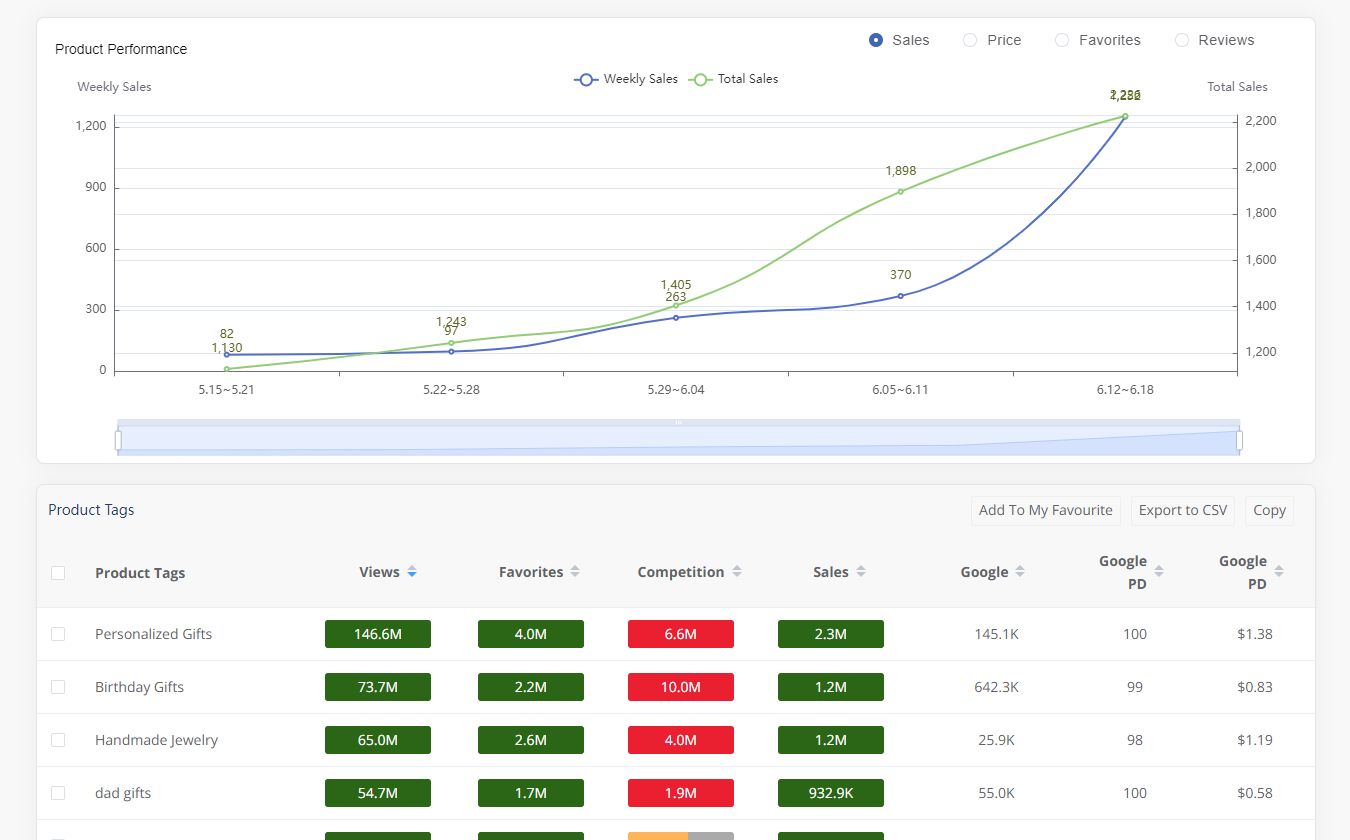Viewport: 1350px width, 840px height.
Task: Toggle Total Sales legend marker
Action: point(701,79)
